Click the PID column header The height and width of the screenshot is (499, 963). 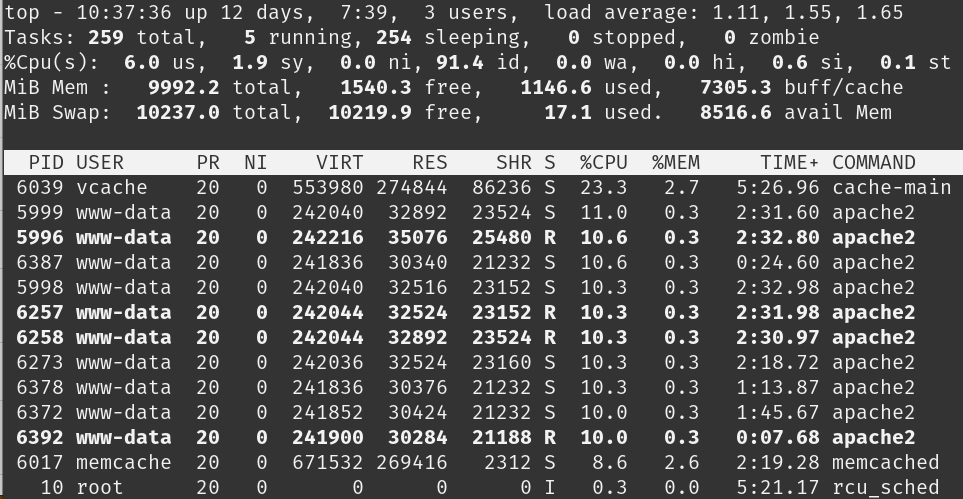point(47,162)
